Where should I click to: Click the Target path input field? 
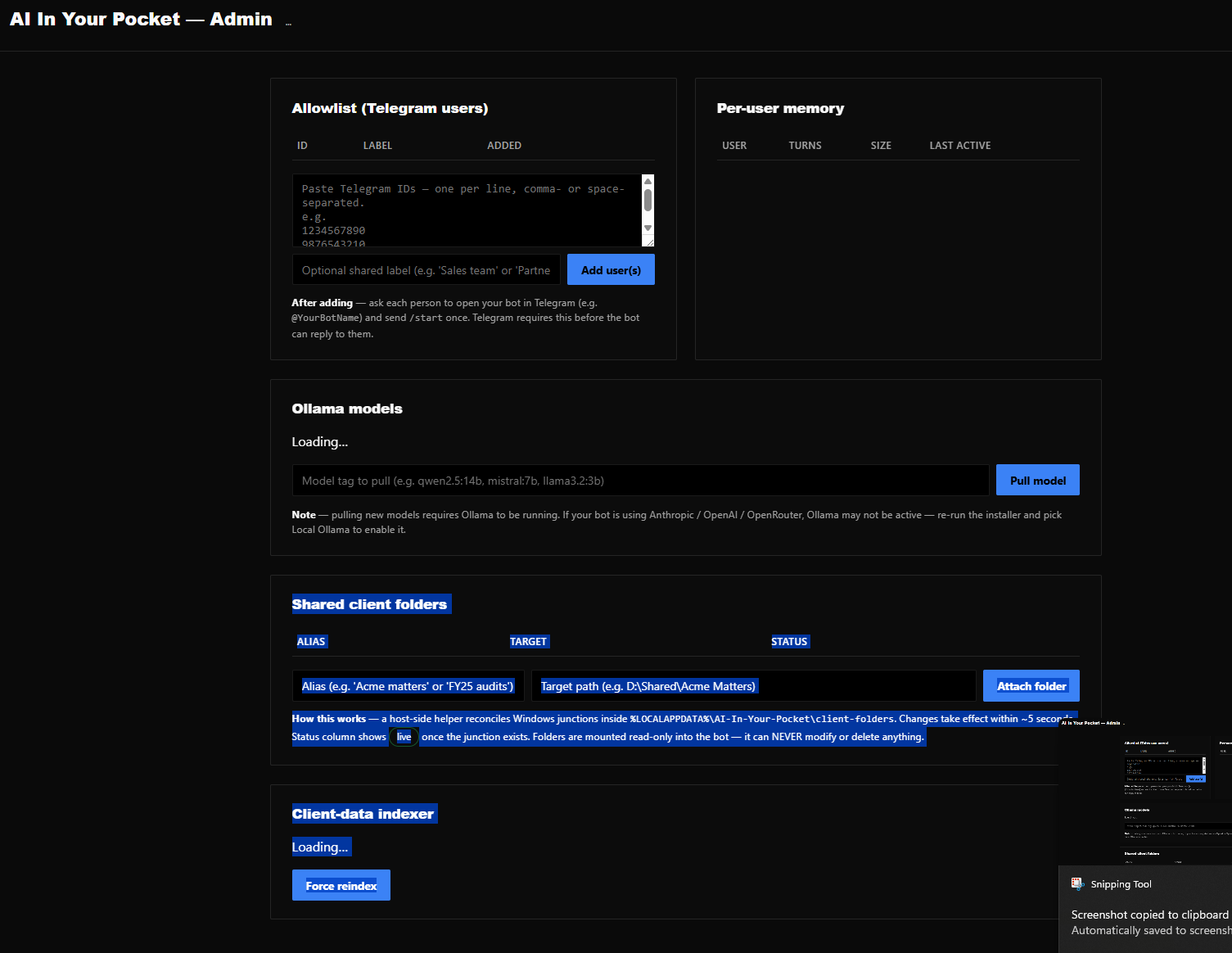(754, 686)
